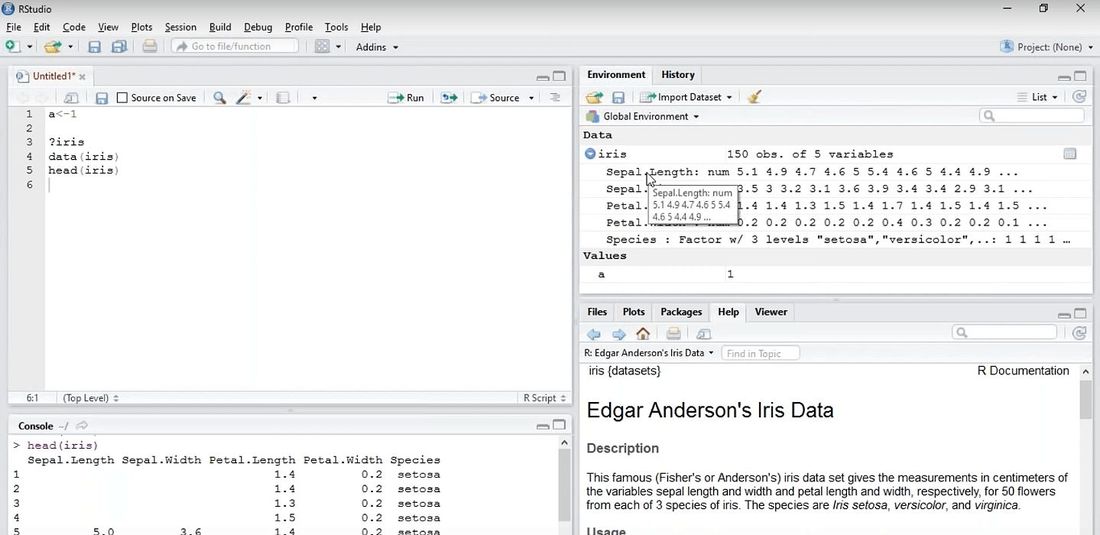Click the save workspace icon in Environment

click(x=618, y=97)
